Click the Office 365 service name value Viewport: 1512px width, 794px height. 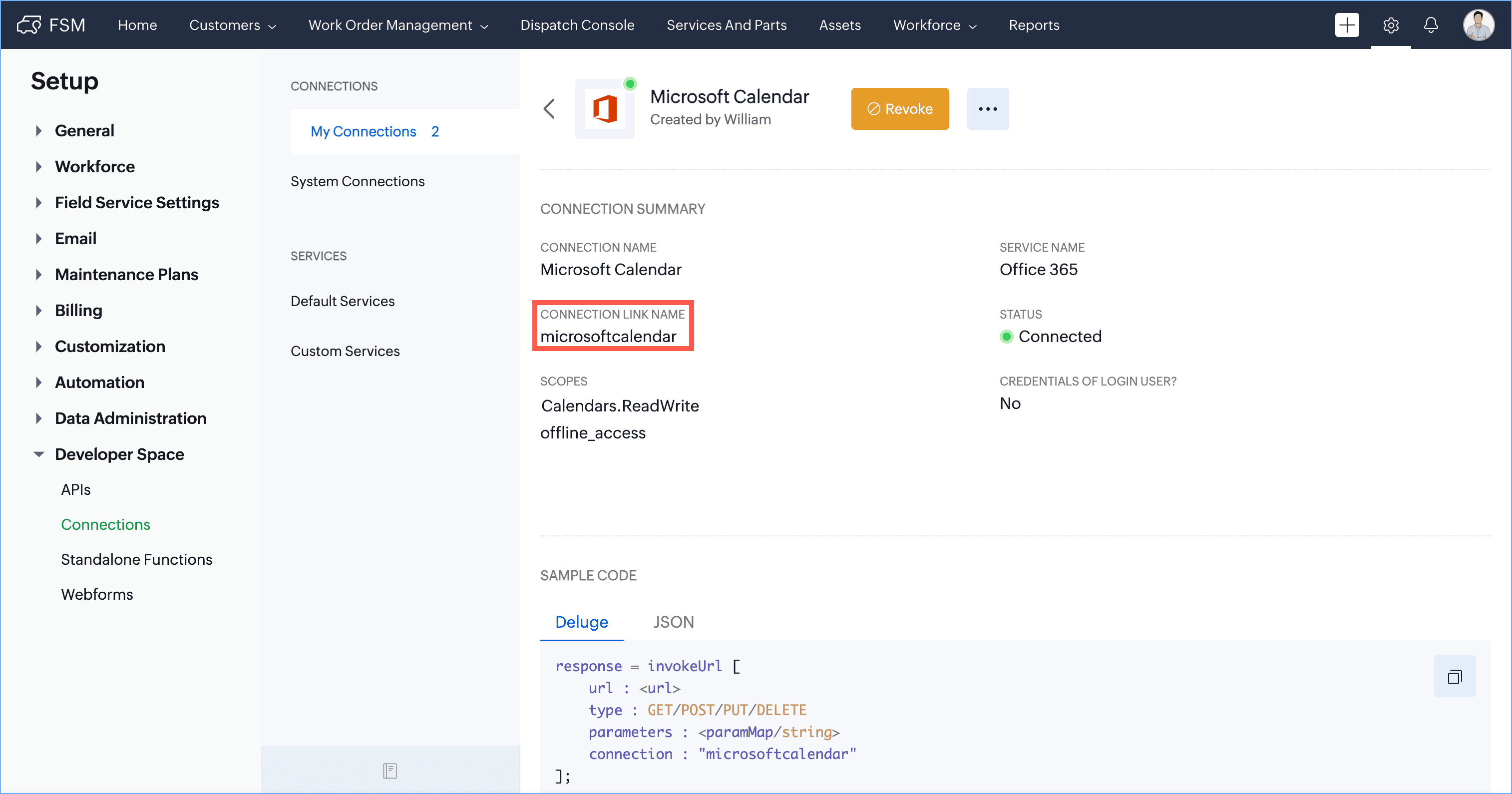click(x=1038, y=269)
